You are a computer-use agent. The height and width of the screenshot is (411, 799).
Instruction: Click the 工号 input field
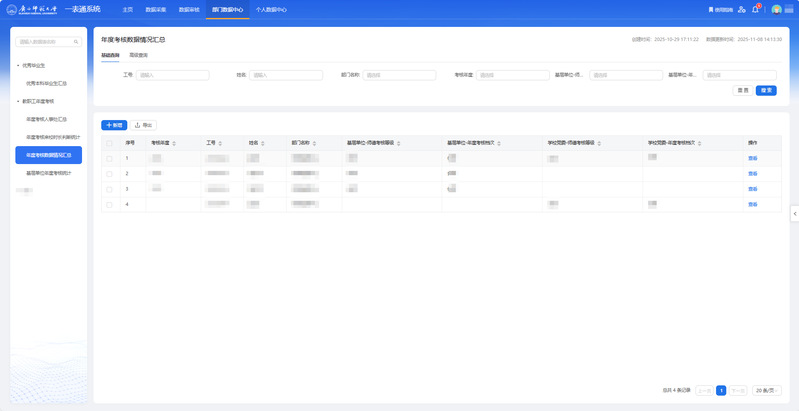pos(172,75)
